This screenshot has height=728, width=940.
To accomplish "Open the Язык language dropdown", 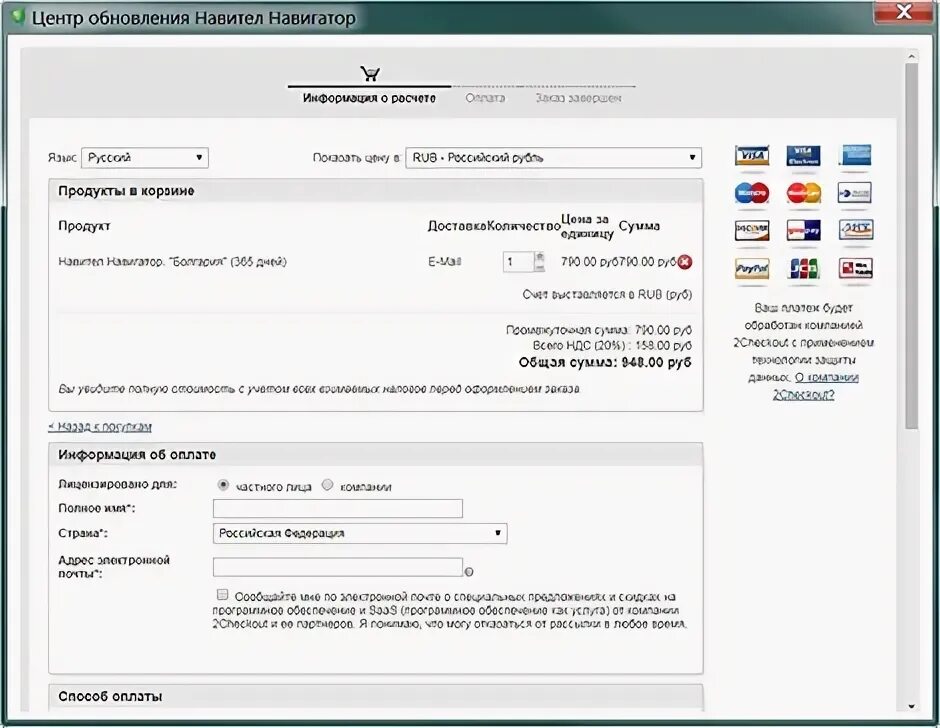I will pyautogui.click(x=144, y=158).
